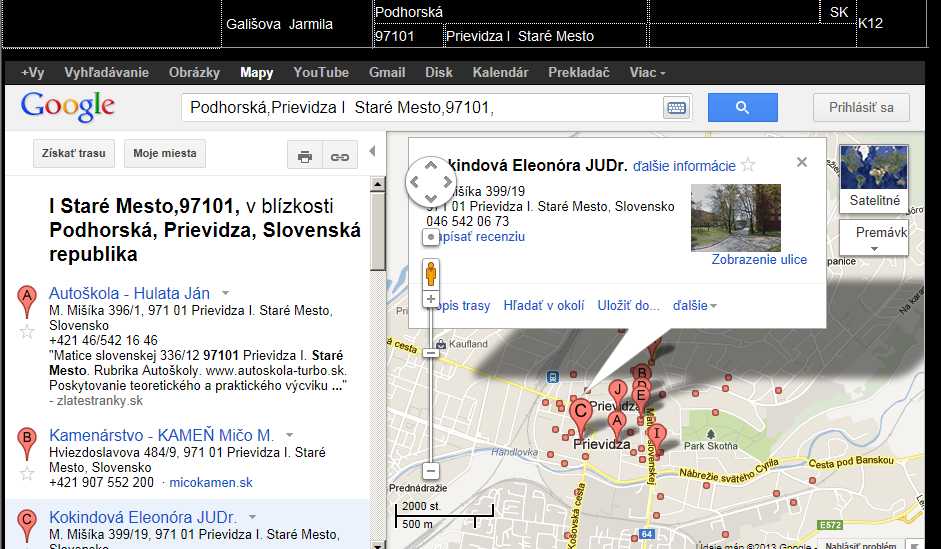
Task: Pan the map up with the arrow
Action: pos(431,165)
